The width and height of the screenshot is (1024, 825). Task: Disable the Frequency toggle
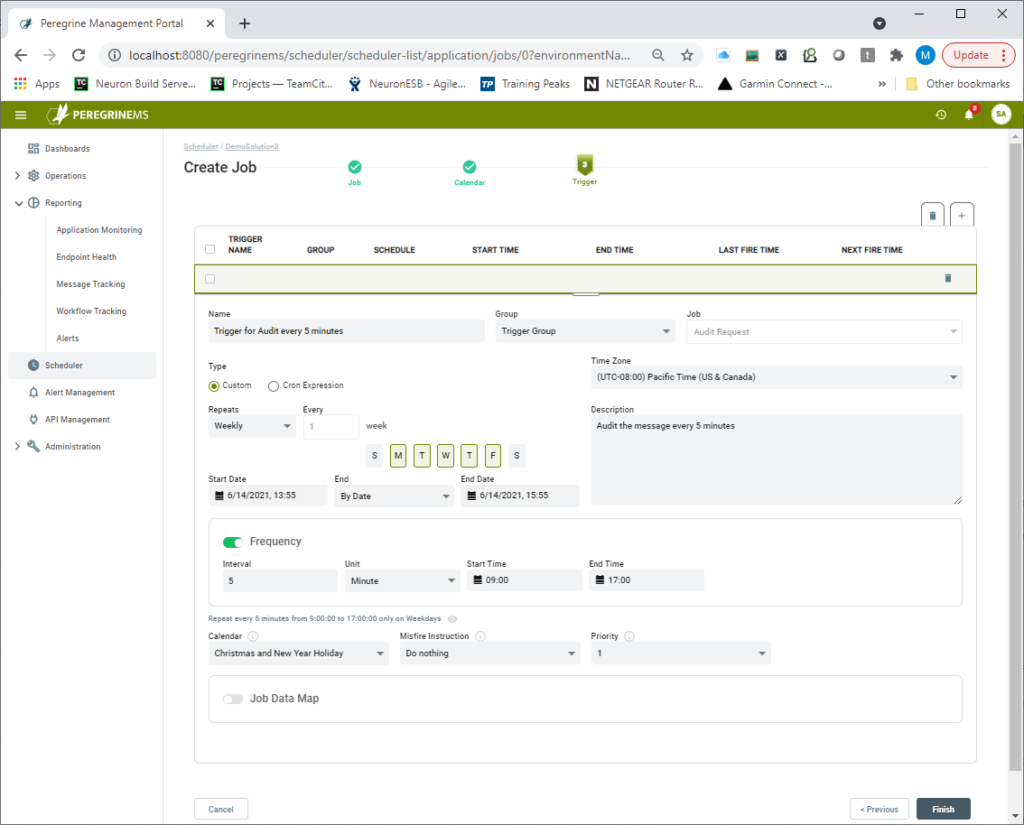(x=231, y=541)
